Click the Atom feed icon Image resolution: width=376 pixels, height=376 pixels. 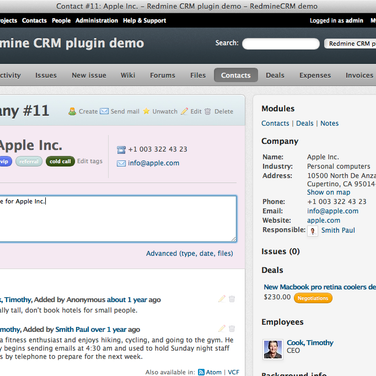(201, 372)
